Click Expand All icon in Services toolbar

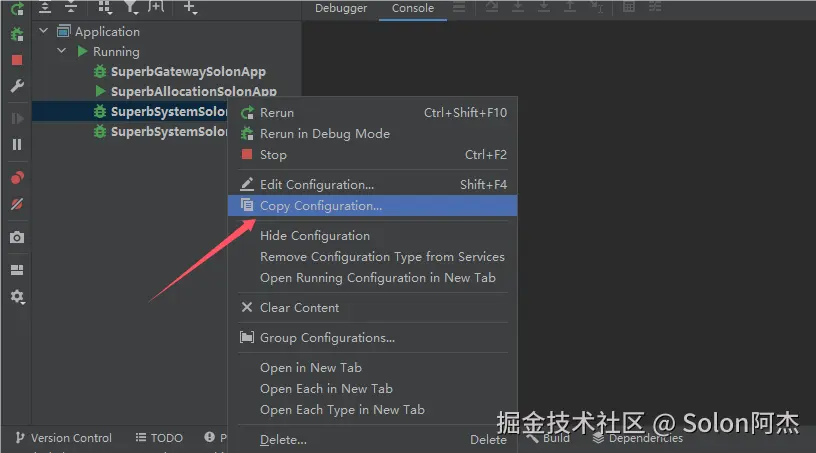click(45, 7)
